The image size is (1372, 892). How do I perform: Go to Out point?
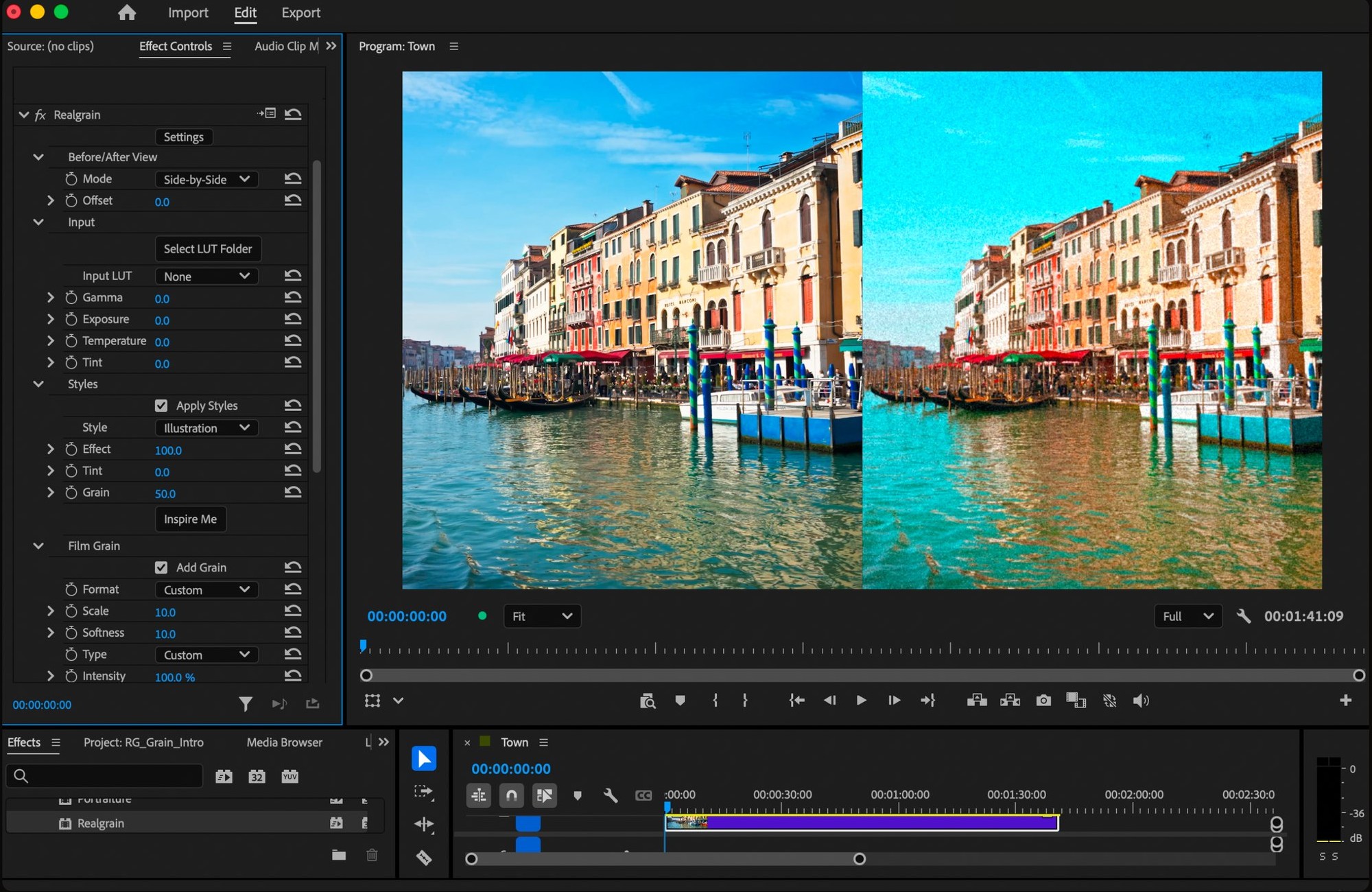pyautogui.click(x=927, y=701)
